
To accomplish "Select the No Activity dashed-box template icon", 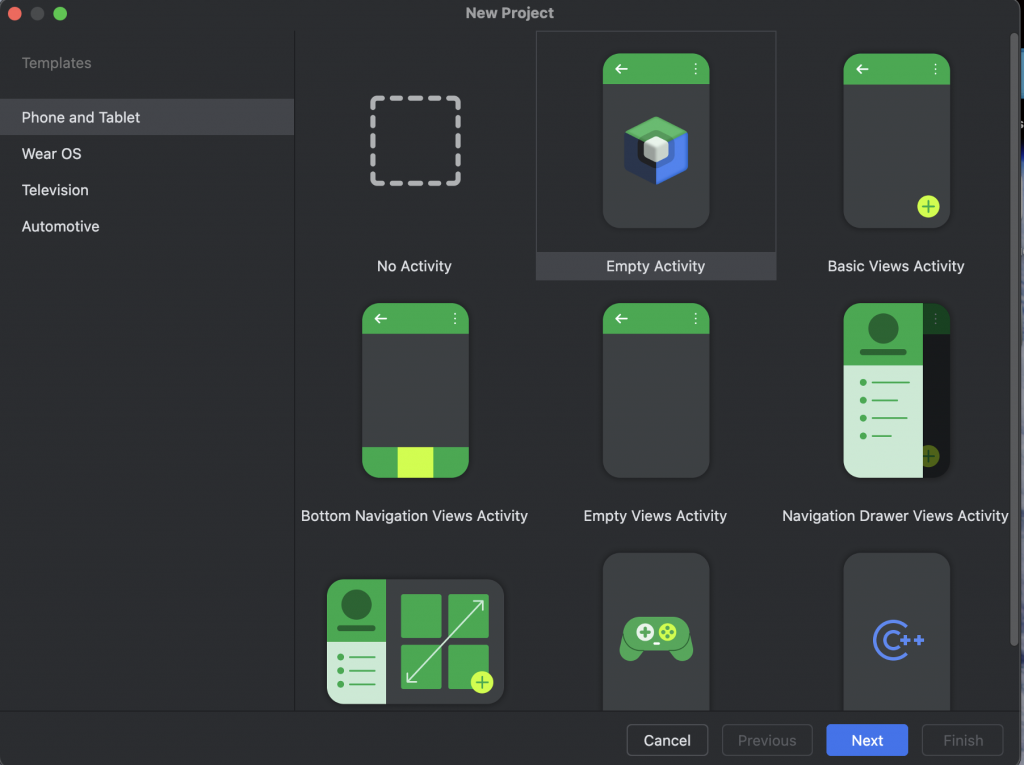I will click(x=415, y=141).
